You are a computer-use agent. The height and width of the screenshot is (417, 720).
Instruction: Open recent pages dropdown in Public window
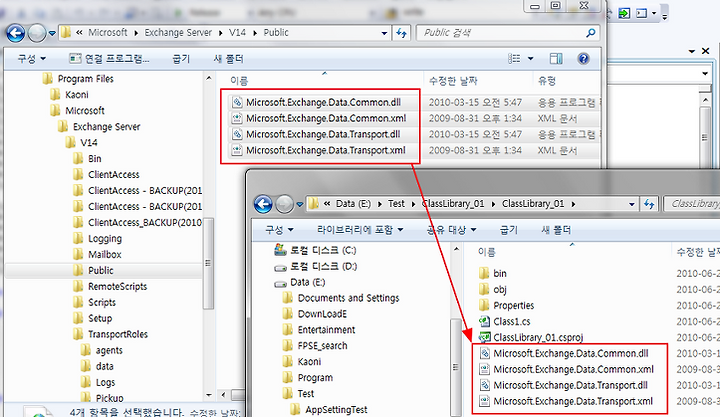[x=52, y=33]
